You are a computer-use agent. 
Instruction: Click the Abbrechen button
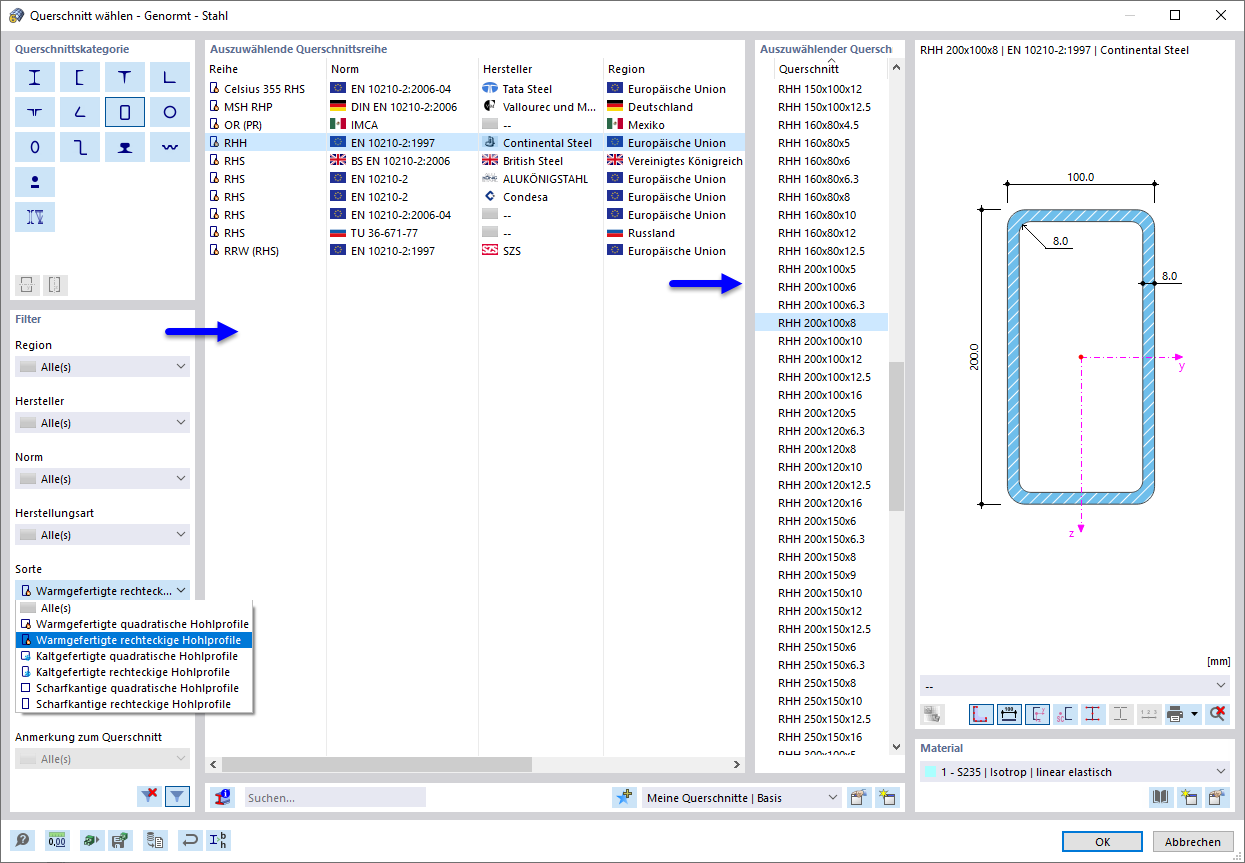tap(1192, 841)
